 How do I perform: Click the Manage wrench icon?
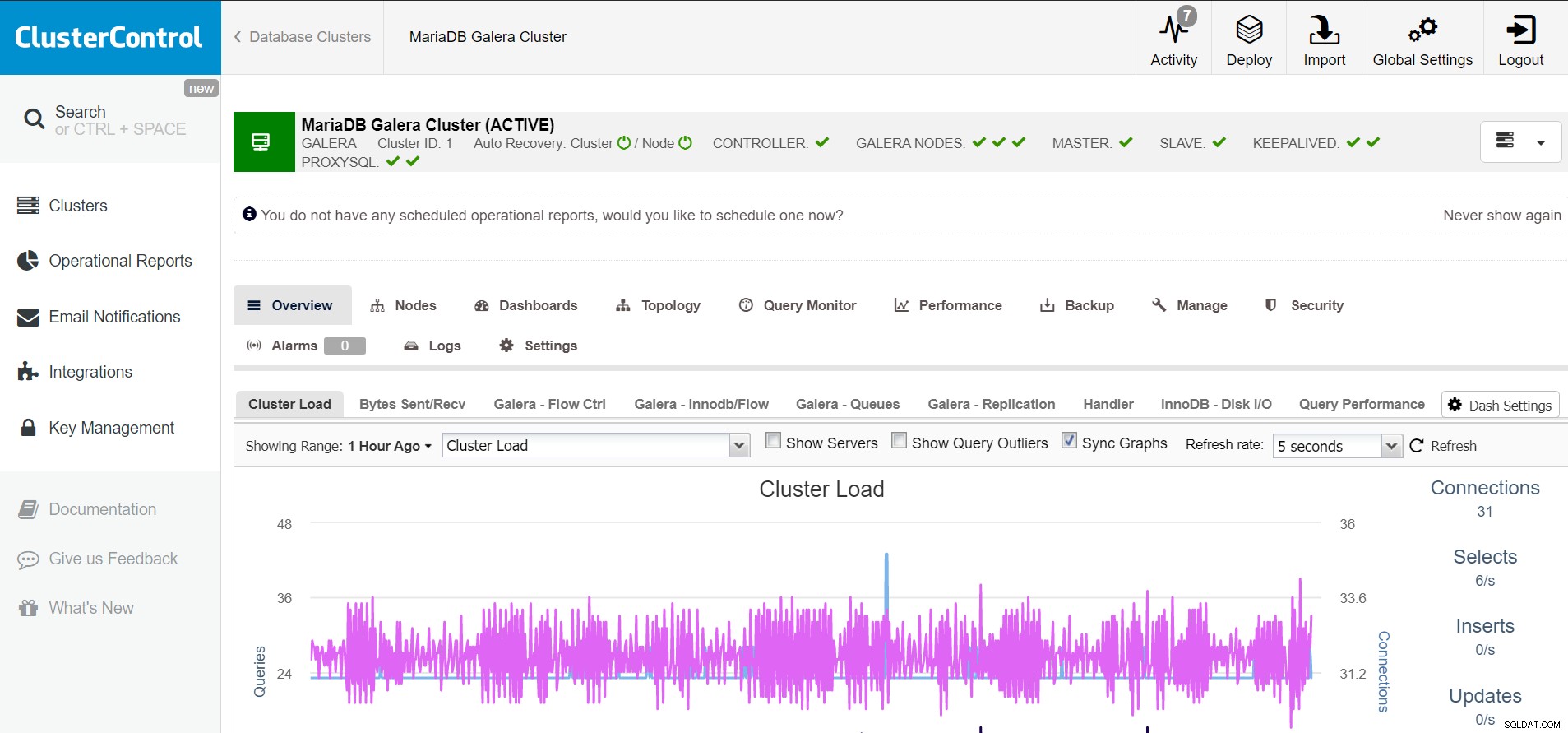point(1159,305)
